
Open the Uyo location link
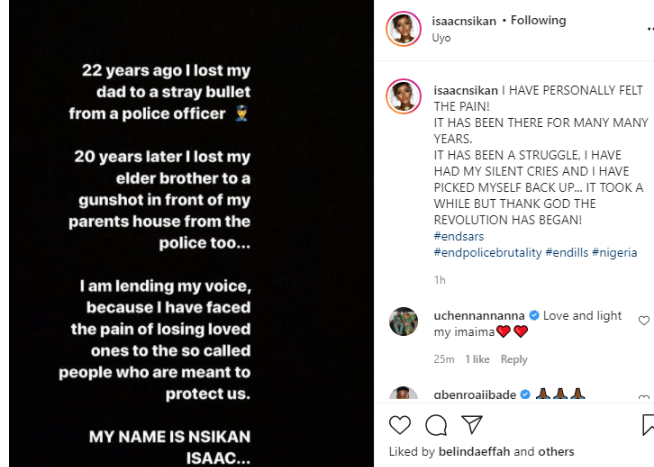pos(442,38)
